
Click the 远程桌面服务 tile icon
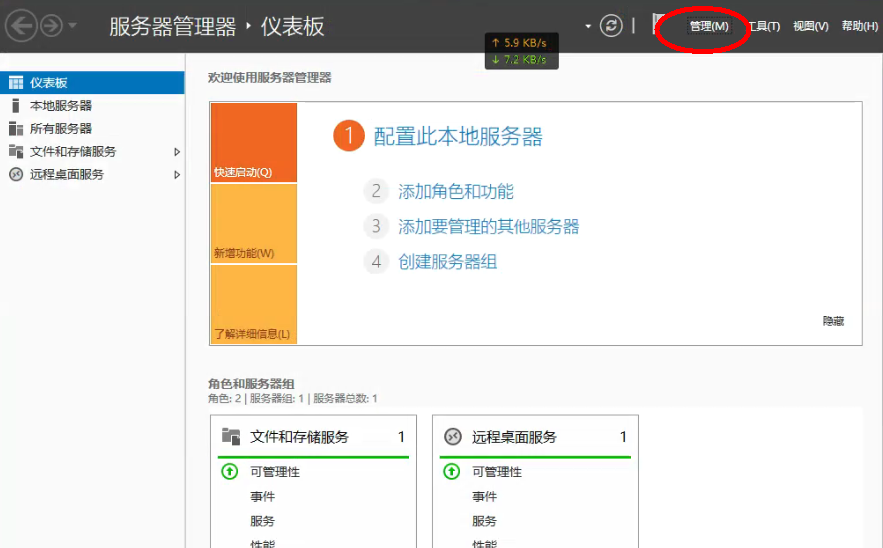click(x=453, y=437)
